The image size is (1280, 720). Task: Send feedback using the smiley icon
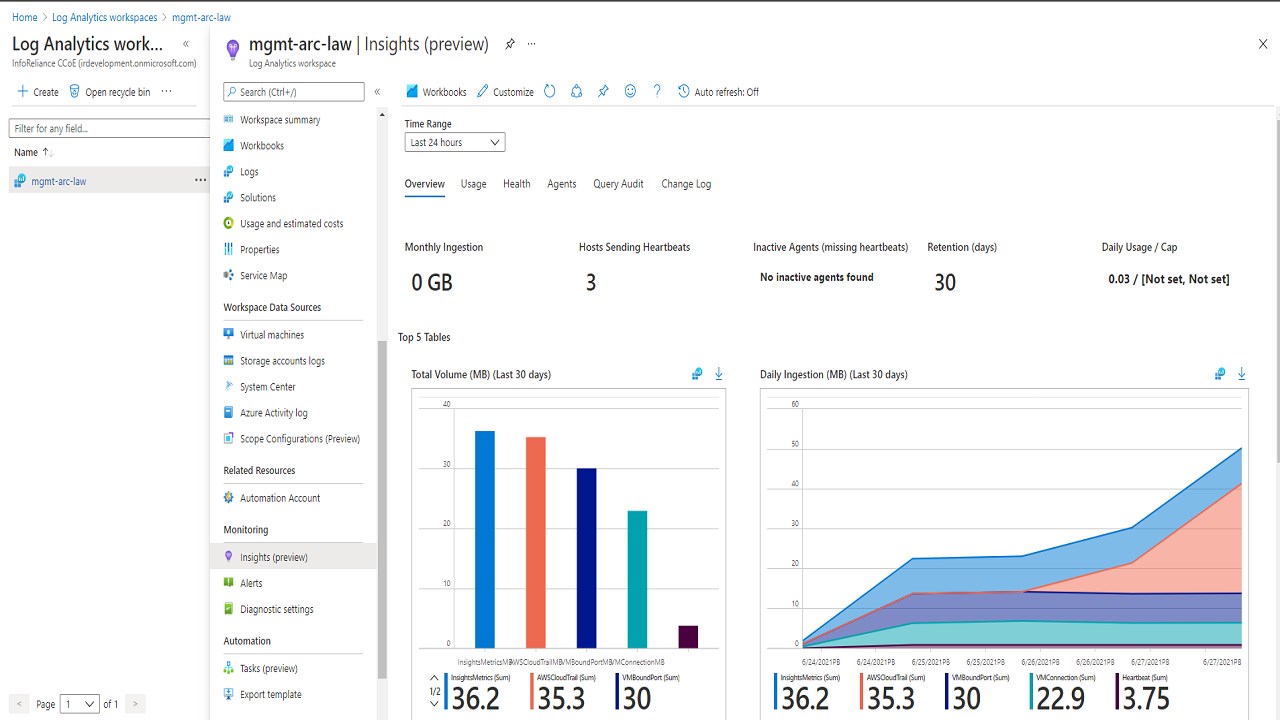pyautogui.click(x=630, y=91)
